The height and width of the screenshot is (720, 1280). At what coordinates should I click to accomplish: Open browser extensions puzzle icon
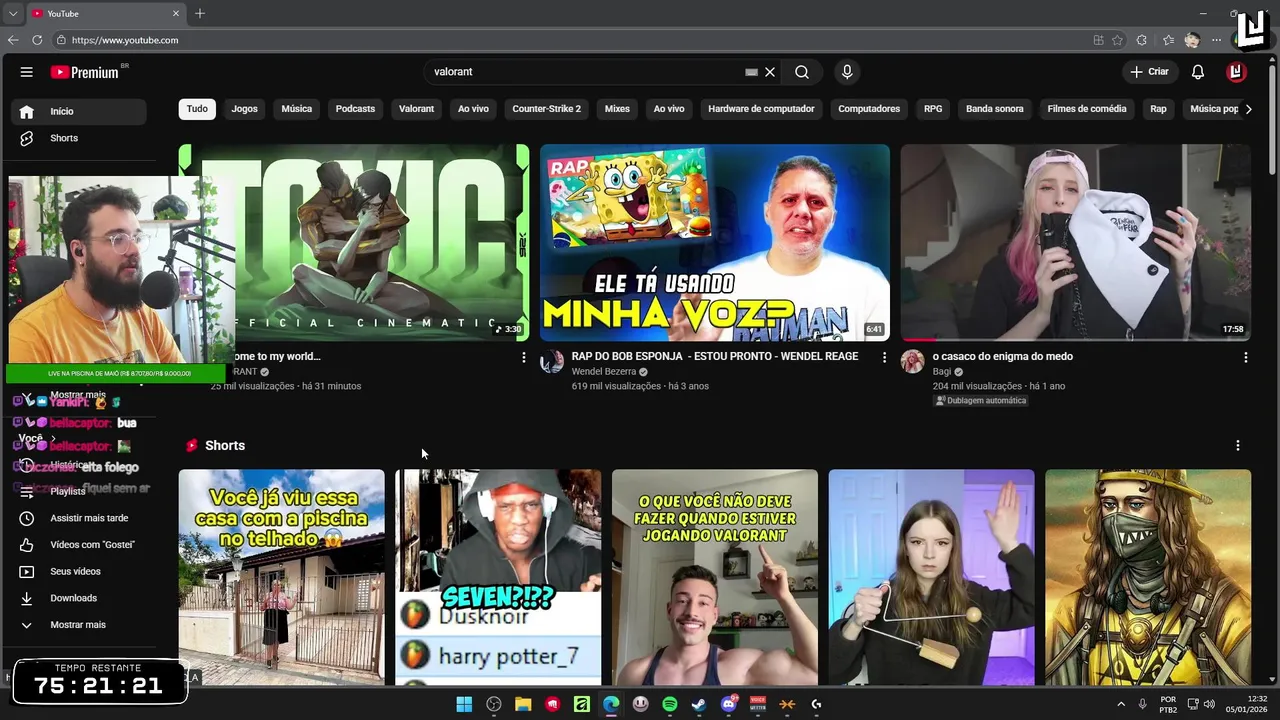1142,40
